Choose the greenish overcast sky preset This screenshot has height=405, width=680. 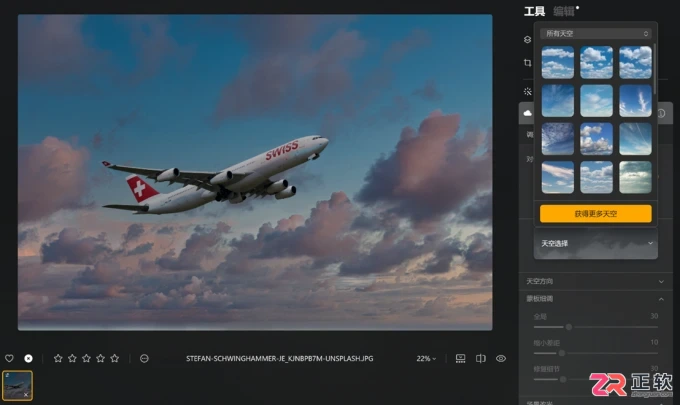coord(635,177)
